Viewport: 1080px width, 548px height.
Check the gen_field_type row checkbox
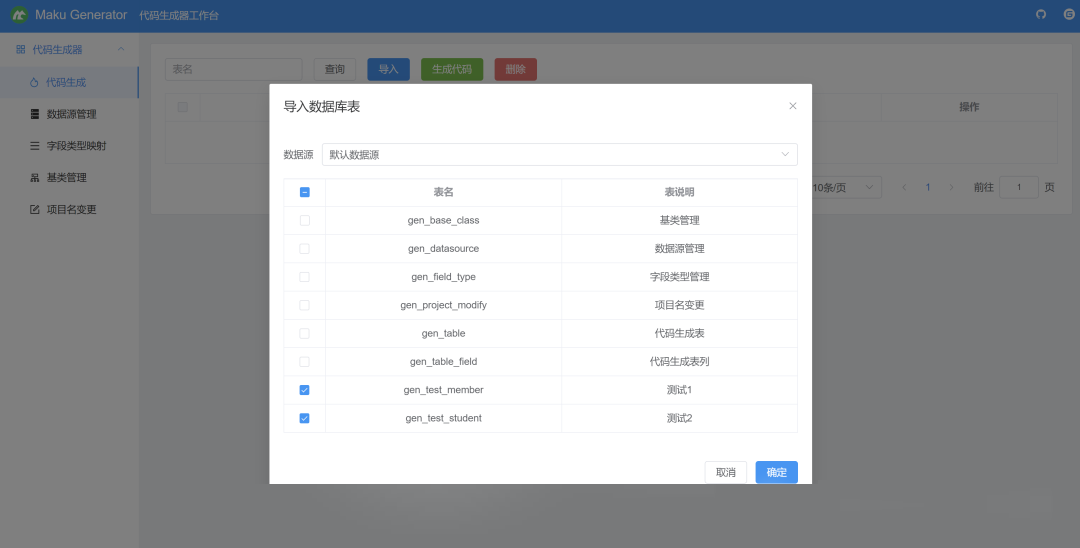(304, 277)
